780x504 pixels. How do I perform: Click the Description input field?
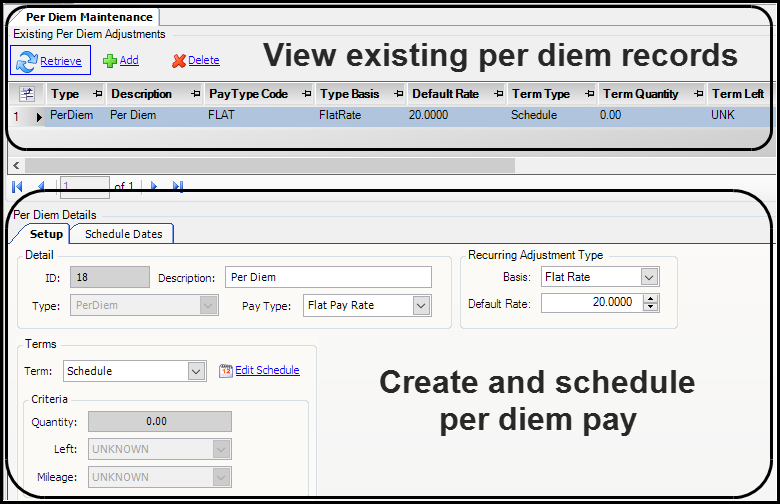[328, 277]
